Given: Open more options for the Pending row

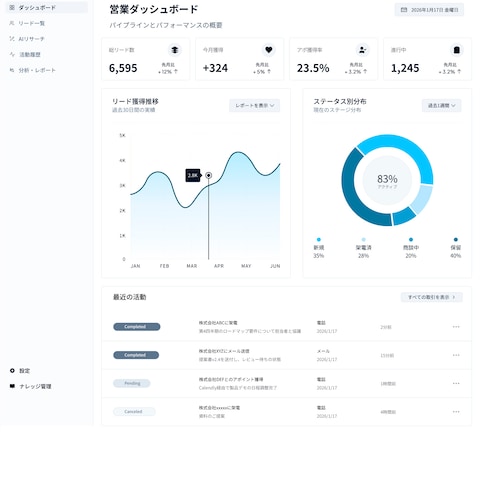Looking at the screenshot, I should point(456,383).
